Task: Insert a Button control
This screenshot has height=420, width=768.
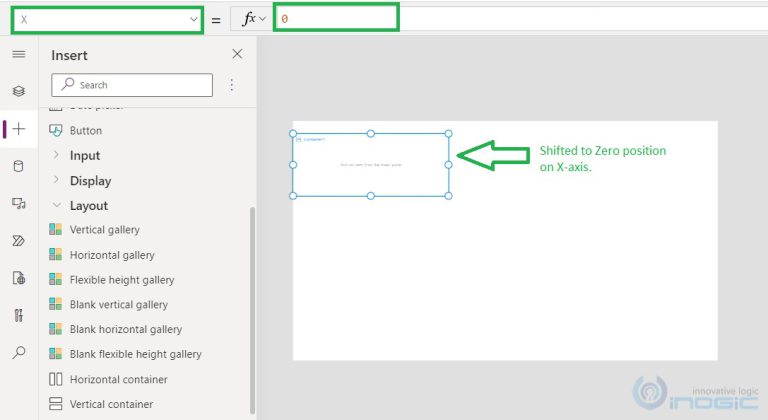Action: pos(85,130)
